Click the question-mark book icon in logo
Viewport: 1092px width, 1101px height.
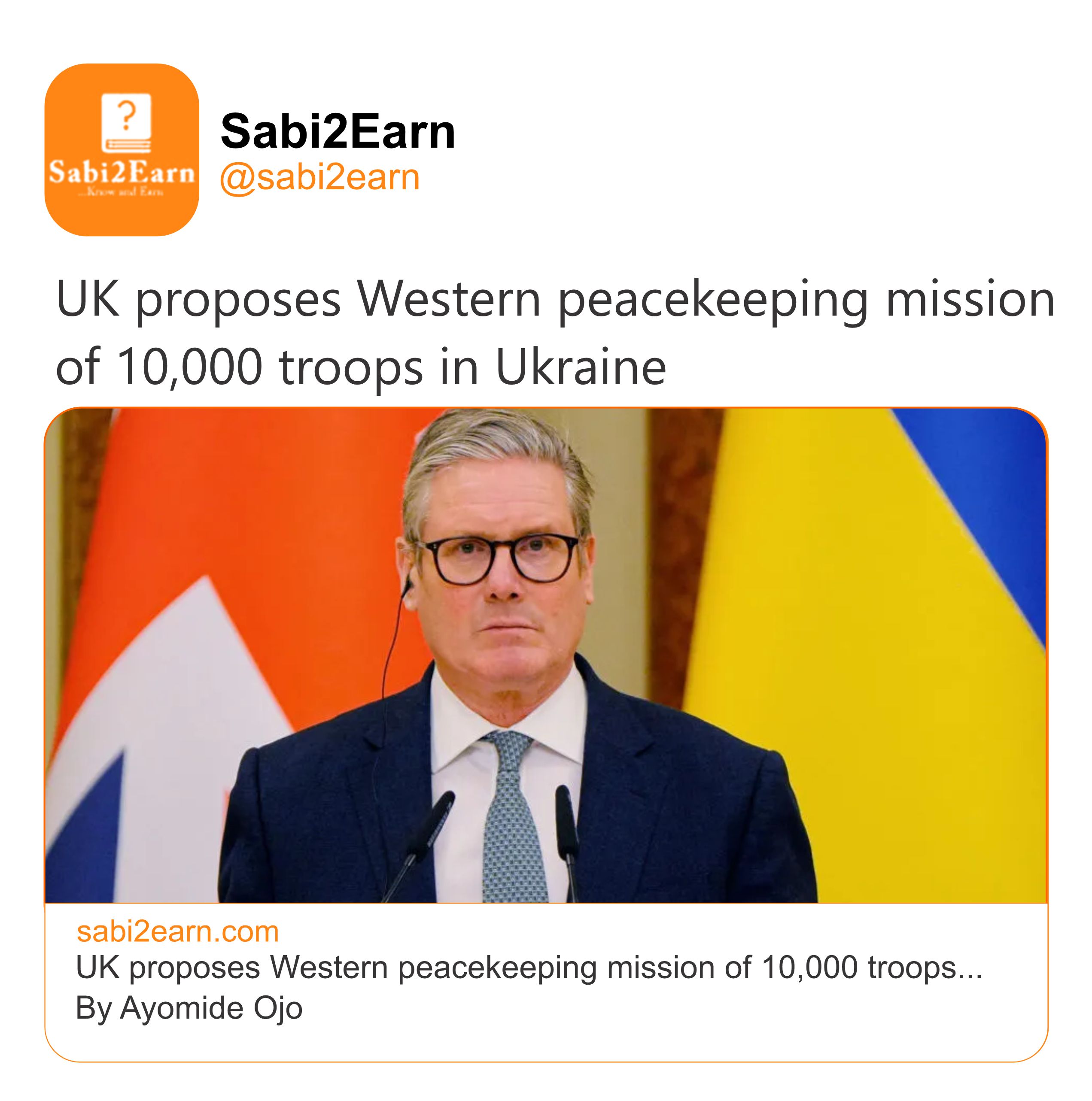click(x=127, y=122)
